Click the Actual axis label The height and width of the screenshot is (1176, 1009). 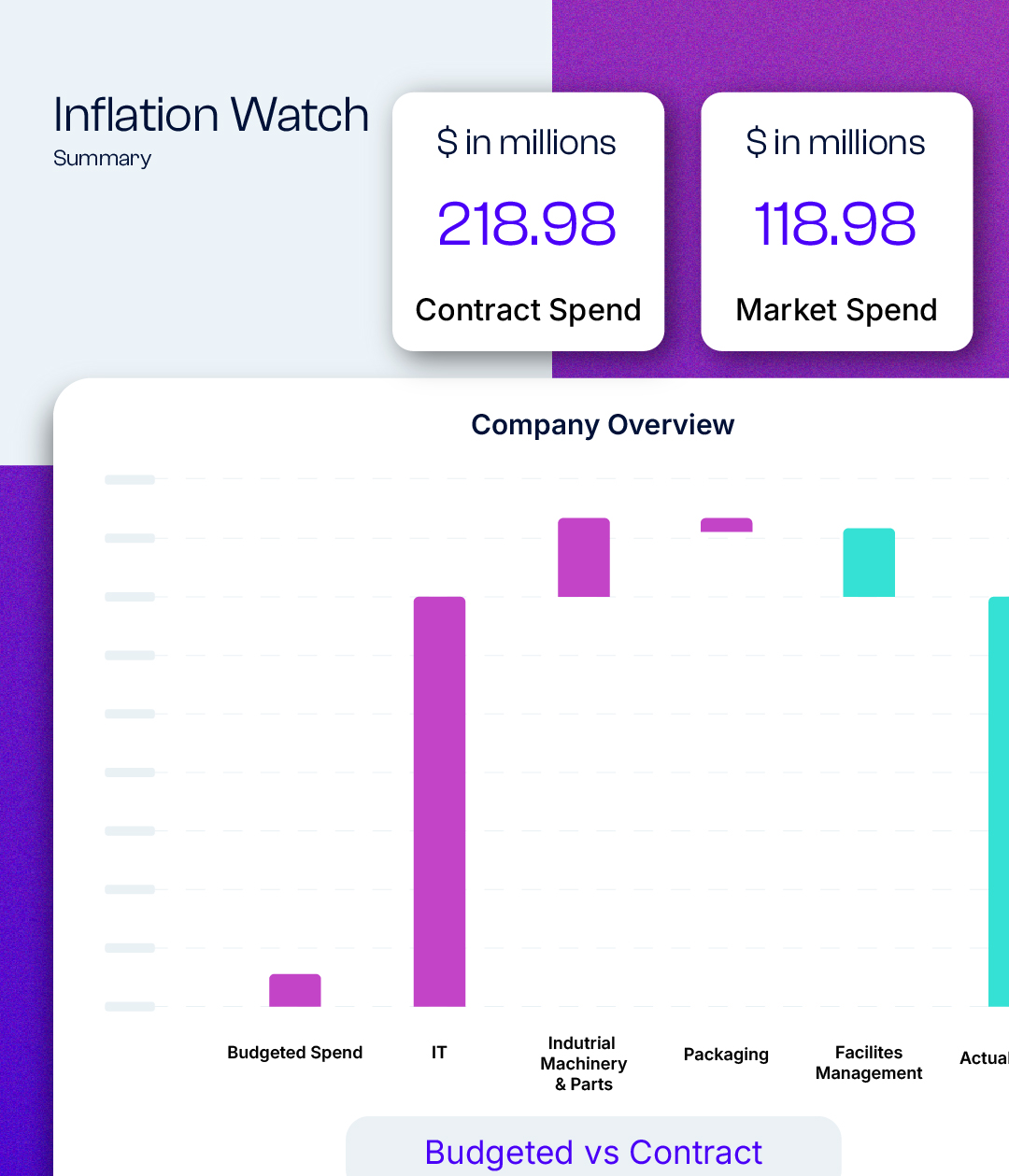[x=984, y=1058]
